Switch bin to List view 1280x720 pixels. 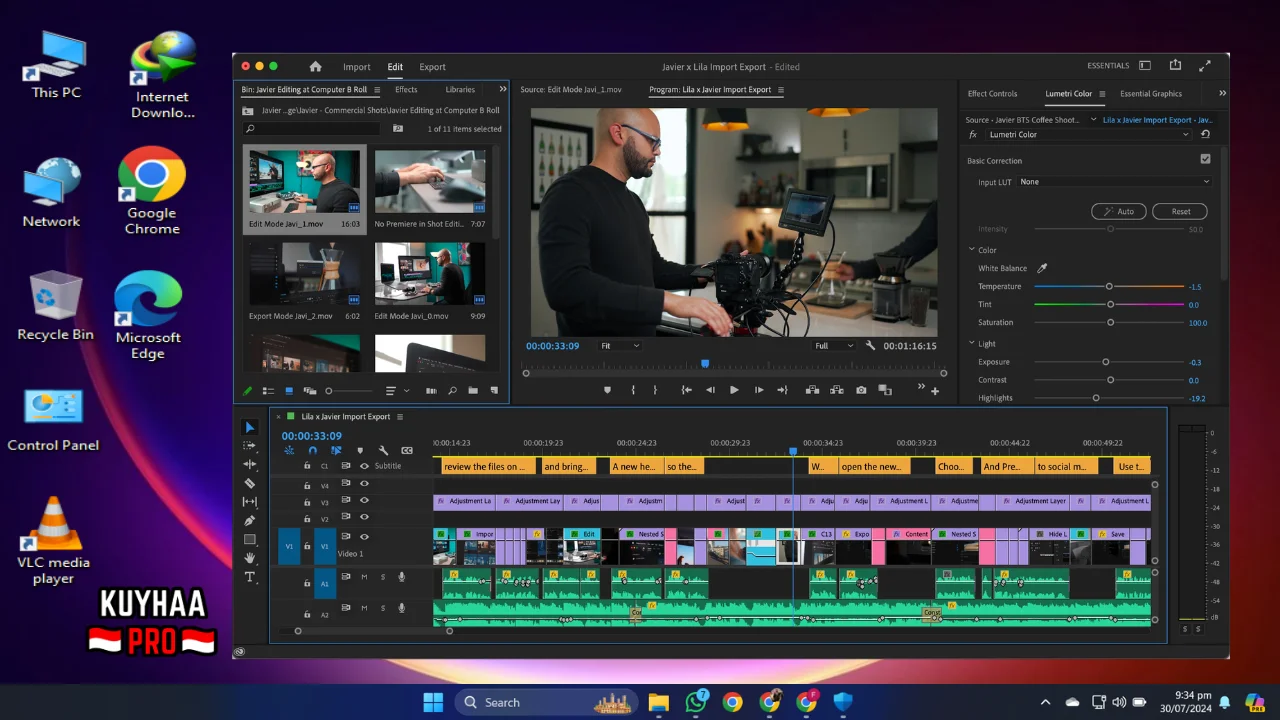(x=268, y=391)
